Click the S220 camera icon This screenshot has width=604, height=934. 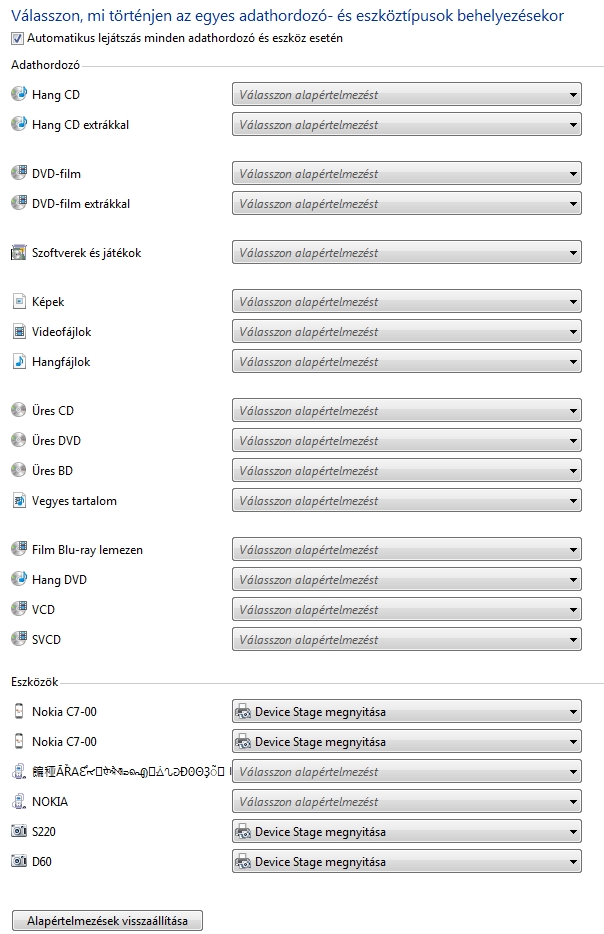point(19,831)
